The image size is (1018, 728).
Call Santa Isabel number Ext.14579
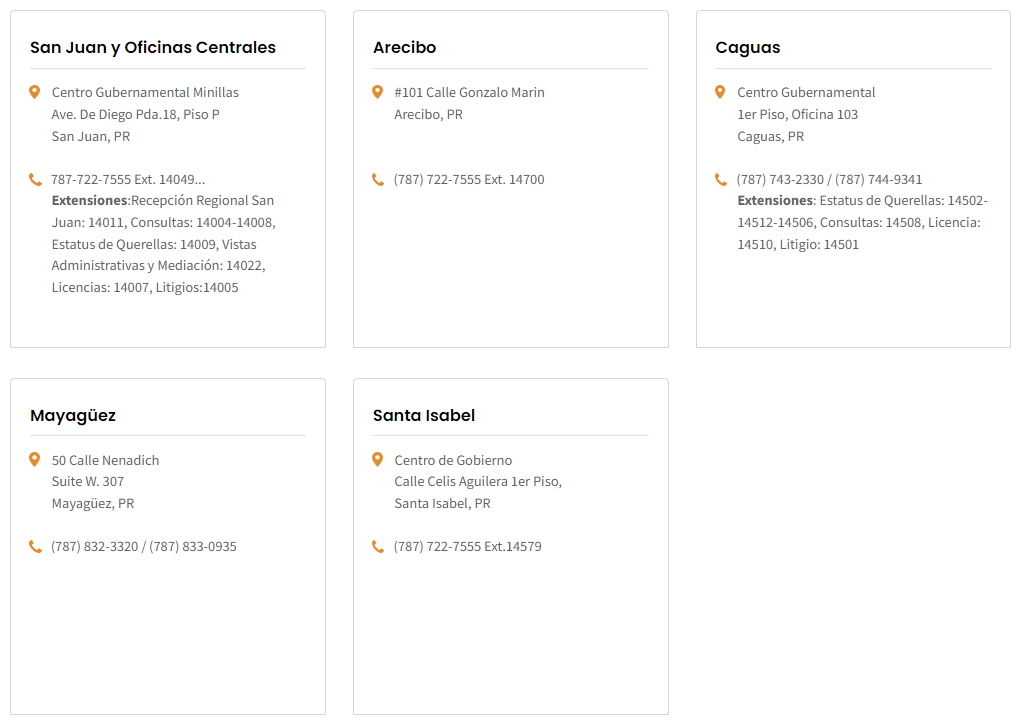click(467, 547)
